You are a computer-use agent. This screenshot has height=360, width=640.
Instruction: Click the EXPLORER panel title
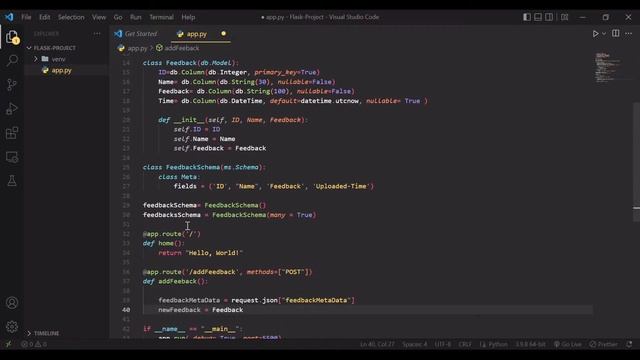point(46,33)
